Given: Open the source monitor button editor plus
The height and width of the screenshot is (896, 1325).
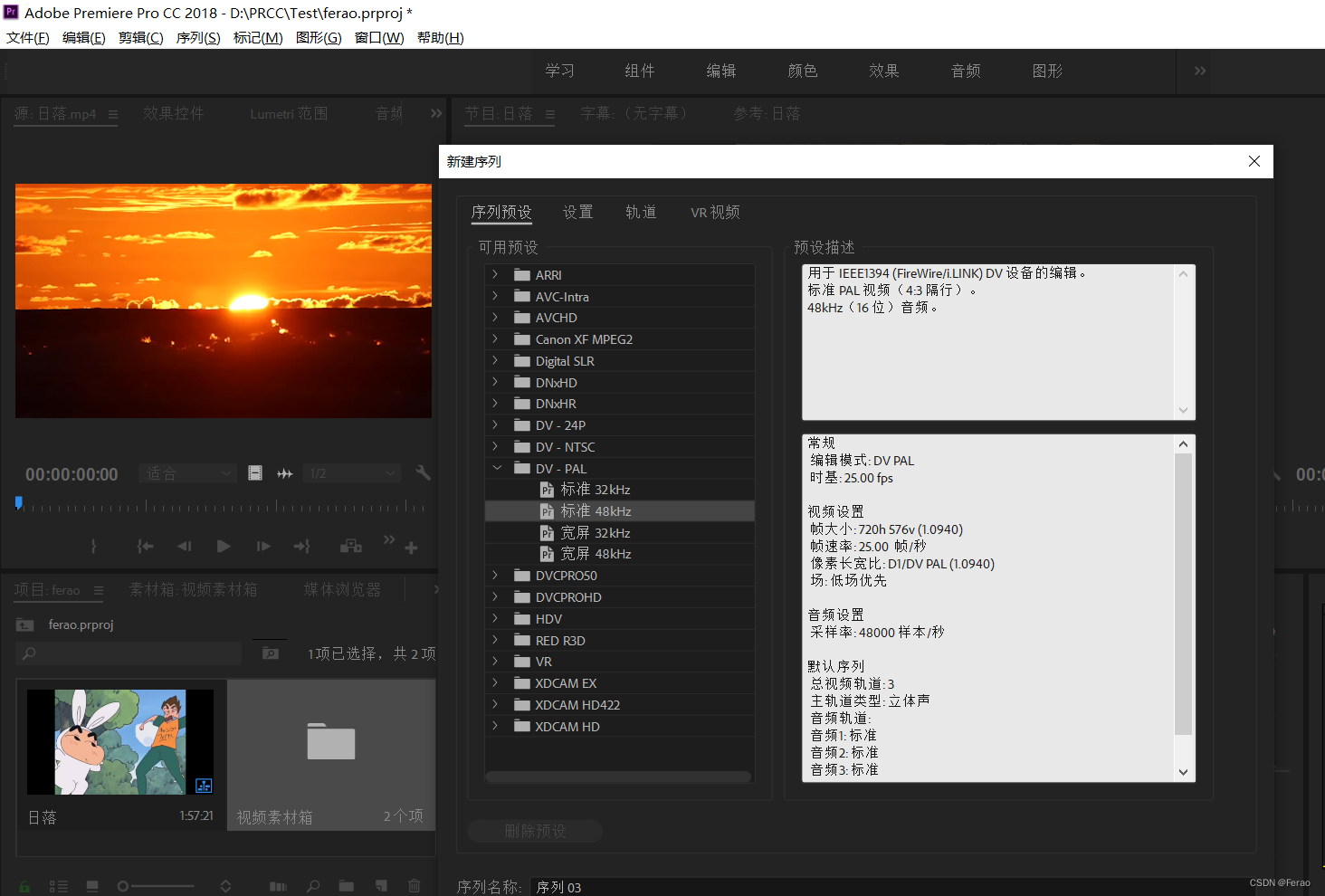Looking at the screenshot, I should click(x=411, y=548).
